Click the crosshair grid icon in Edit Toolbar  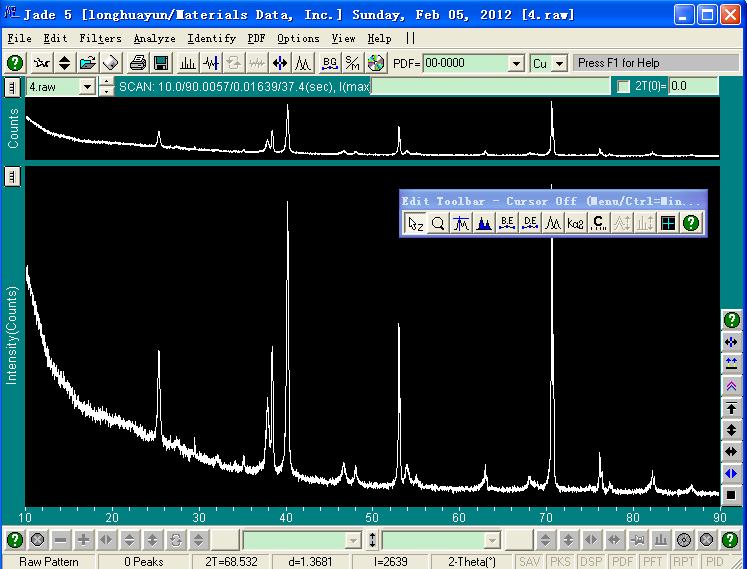pos(667,223)
